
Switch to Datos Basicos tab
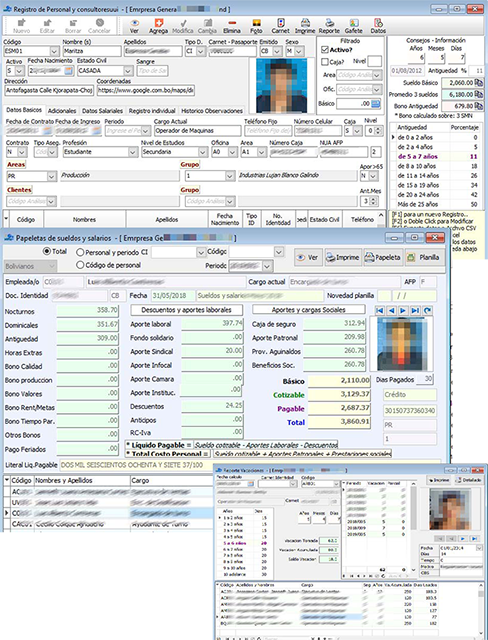tap(24, 110)
